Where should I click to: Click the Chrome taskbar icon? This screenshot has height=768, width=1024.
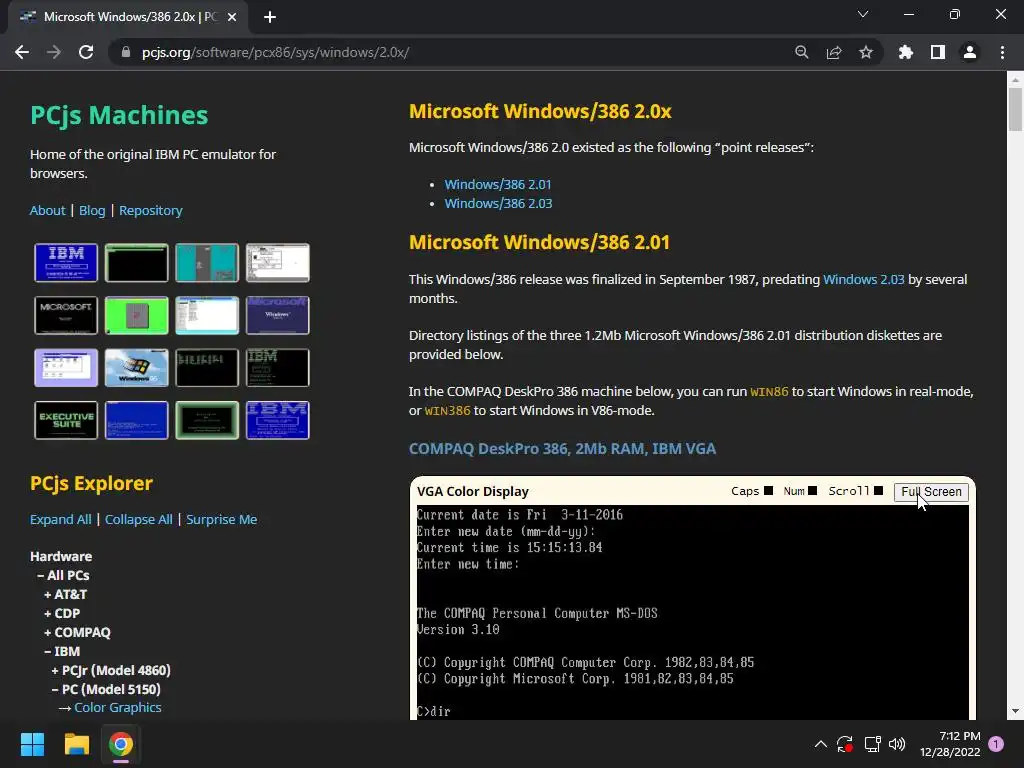tap(121, 744)
